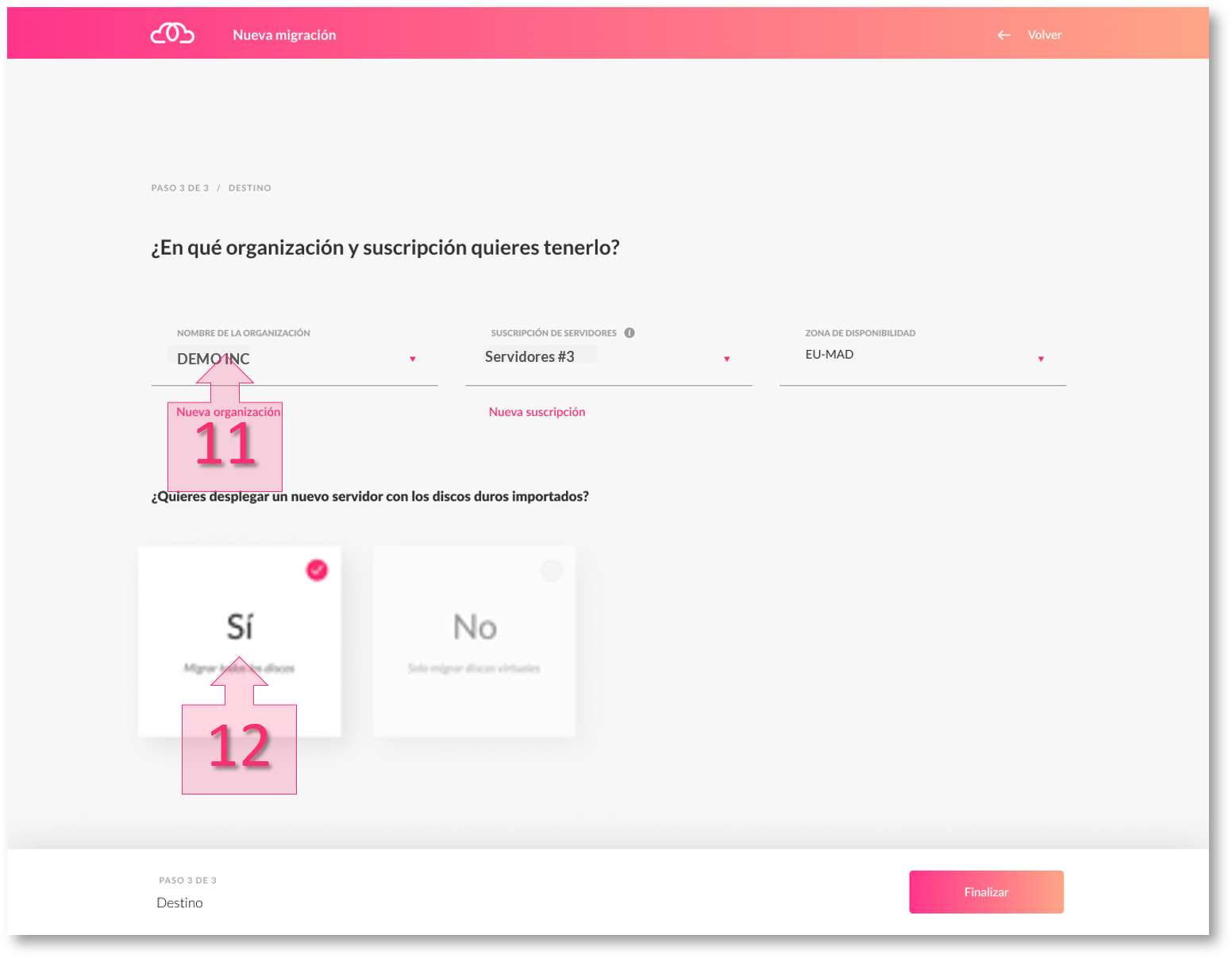The width and height of the screenshot is (1232, 958).
Task: Tick the empty circle on the No card
Action: [x=551, y=570]
